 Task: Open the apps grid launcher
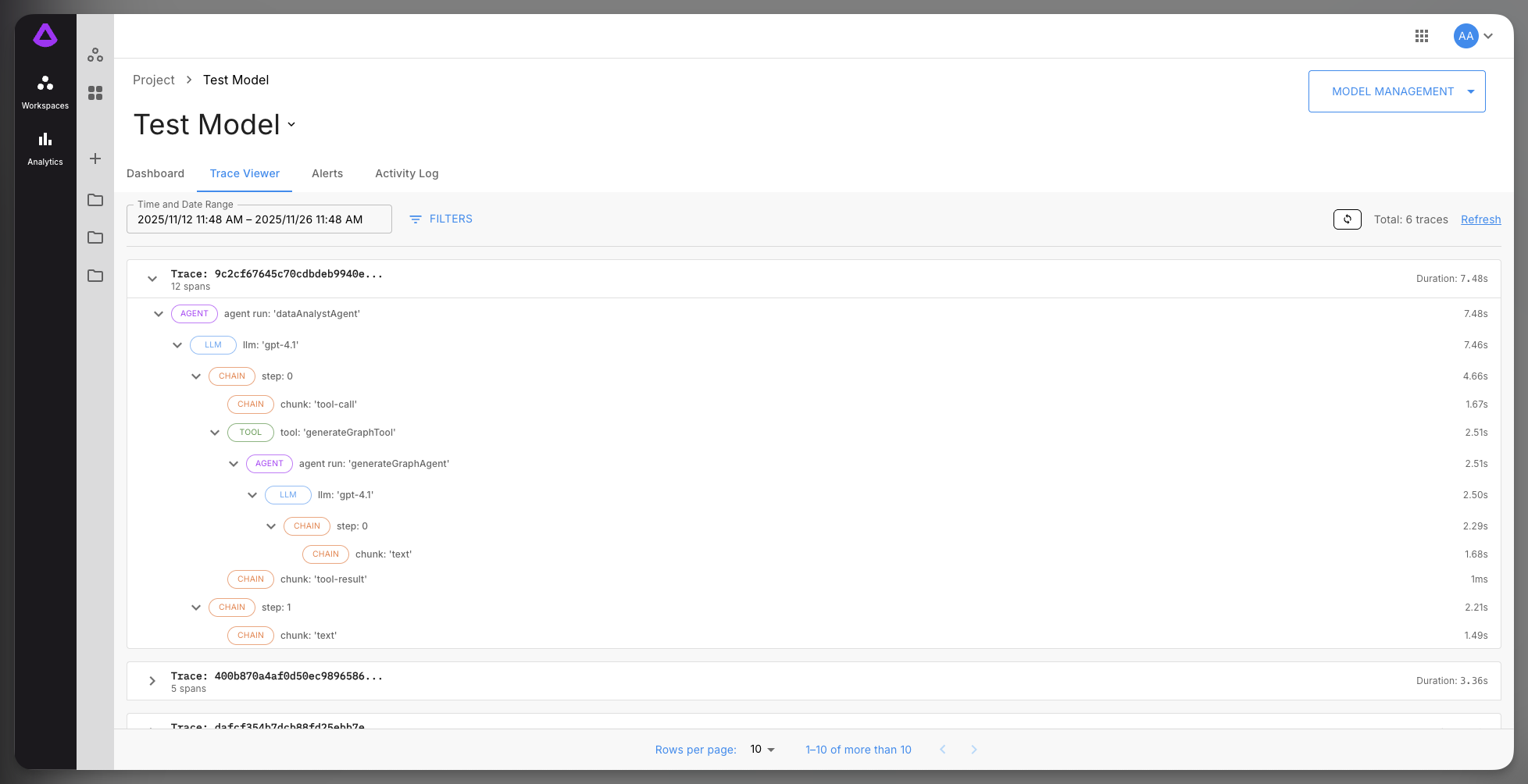[x=1422, y=36]
